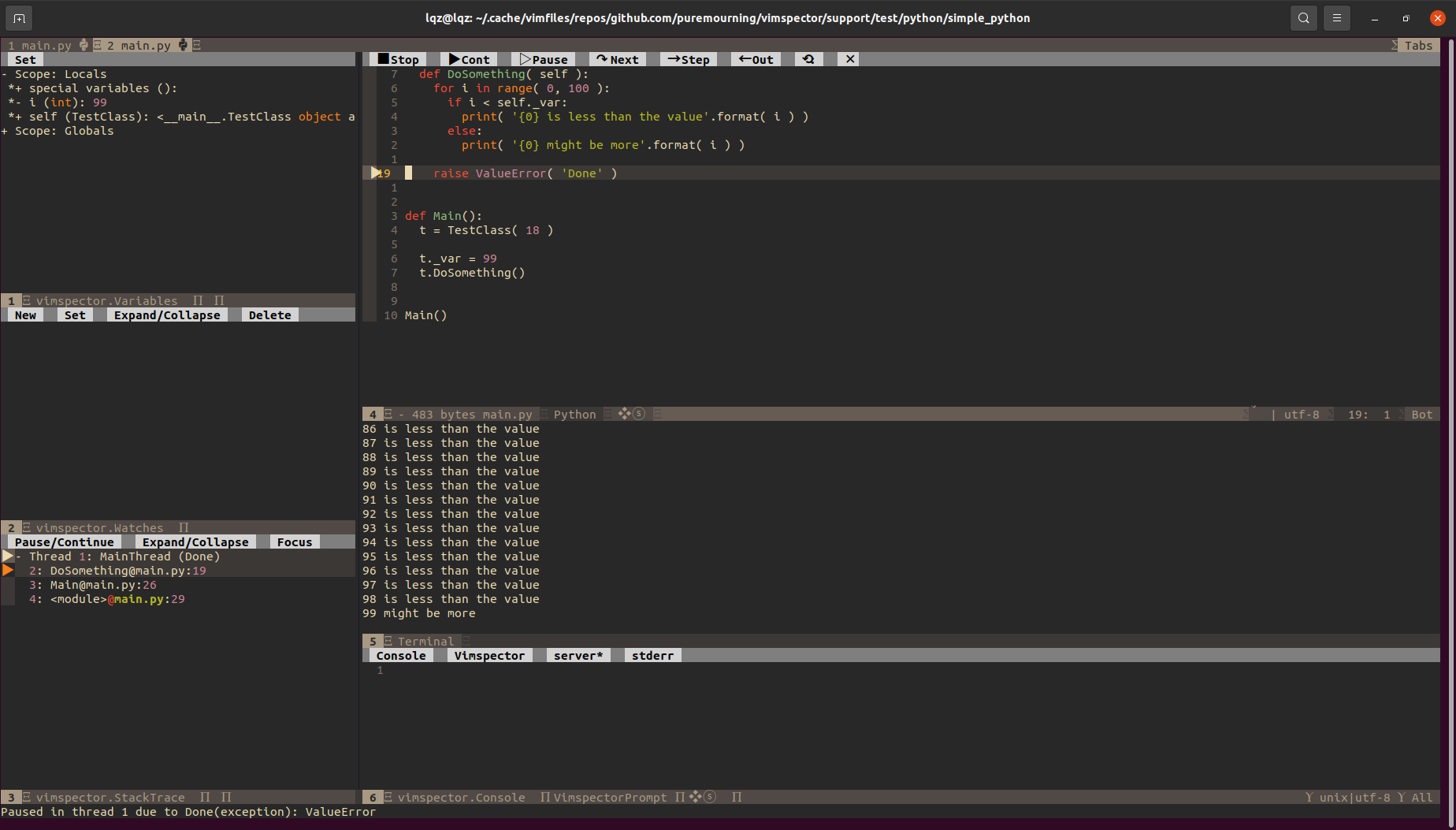Add a New watch expression
Screen dimensions: 1456x830
click(x=25, y=315)
